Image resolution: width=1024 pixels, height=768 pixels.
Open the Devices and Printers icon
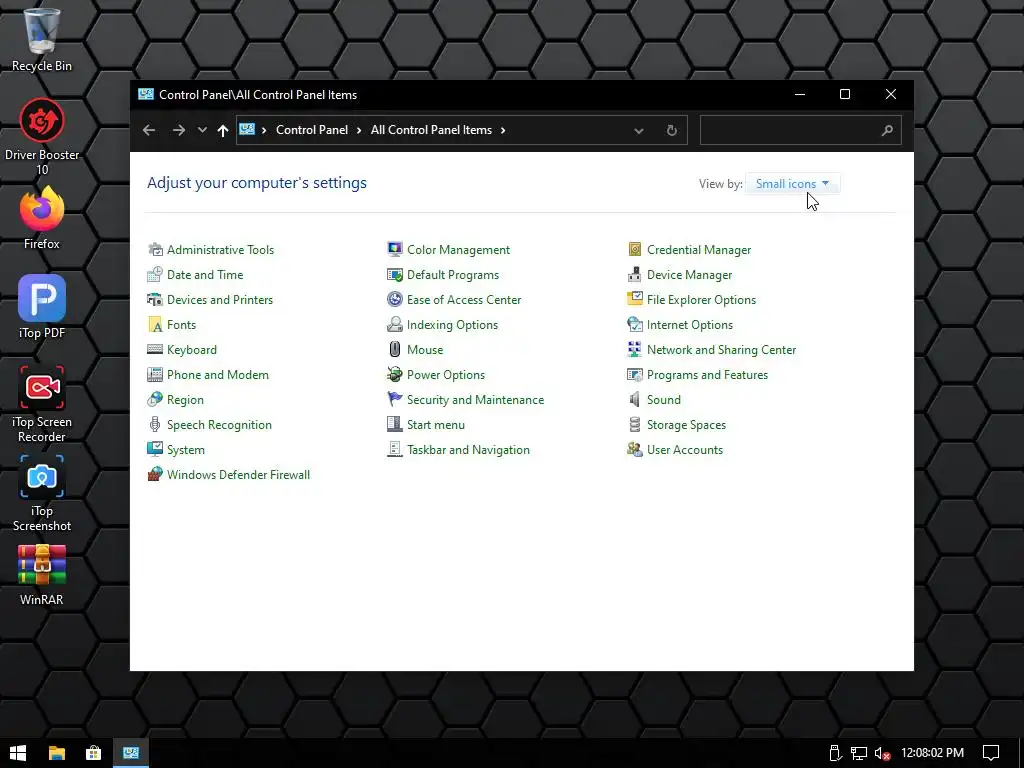pos(155,300)
